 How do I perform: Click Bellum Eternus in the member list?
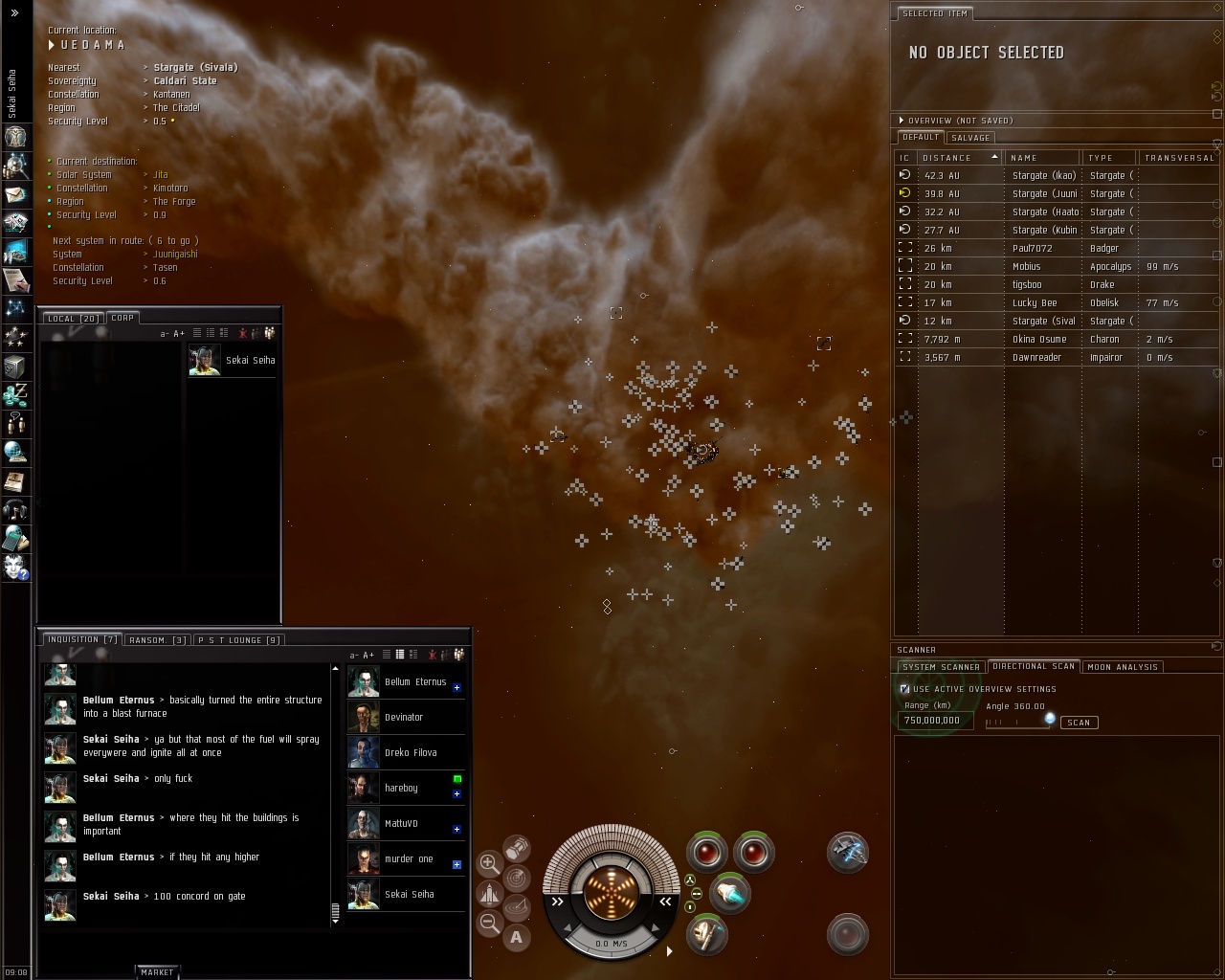406,682
